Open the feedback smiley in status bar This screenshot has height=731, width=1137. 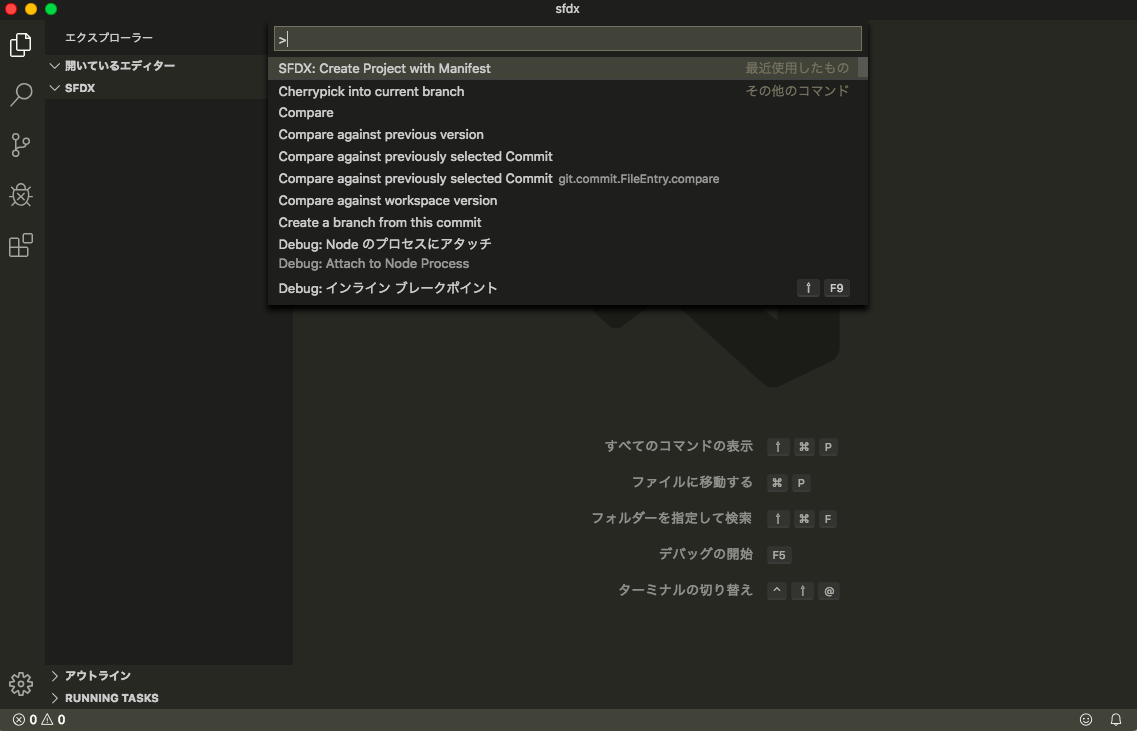click(x=1086, y=719)
